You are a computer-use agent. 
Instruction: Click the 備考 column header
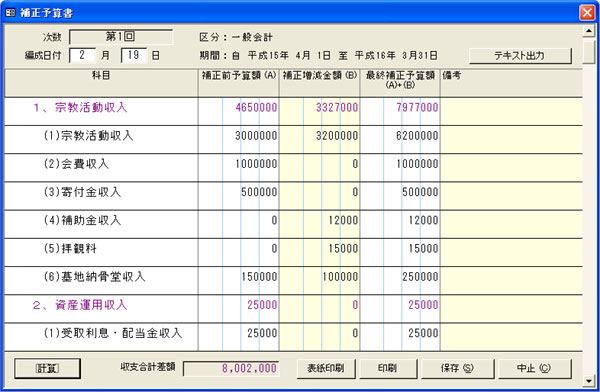[x=512, y=83]
